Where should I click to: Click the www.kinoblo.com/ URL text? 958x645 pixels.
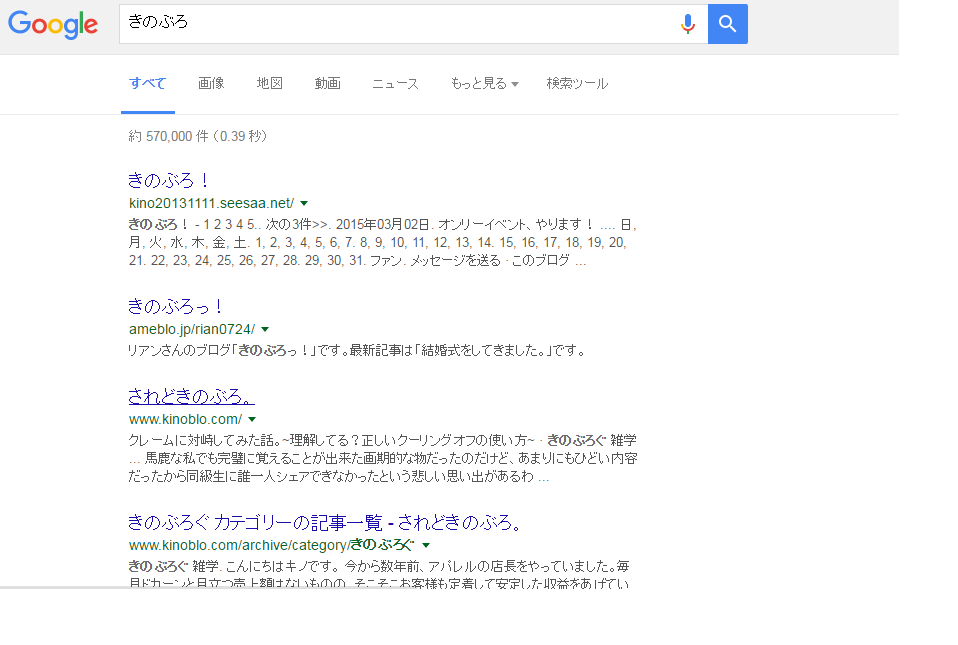pos(185,419)
